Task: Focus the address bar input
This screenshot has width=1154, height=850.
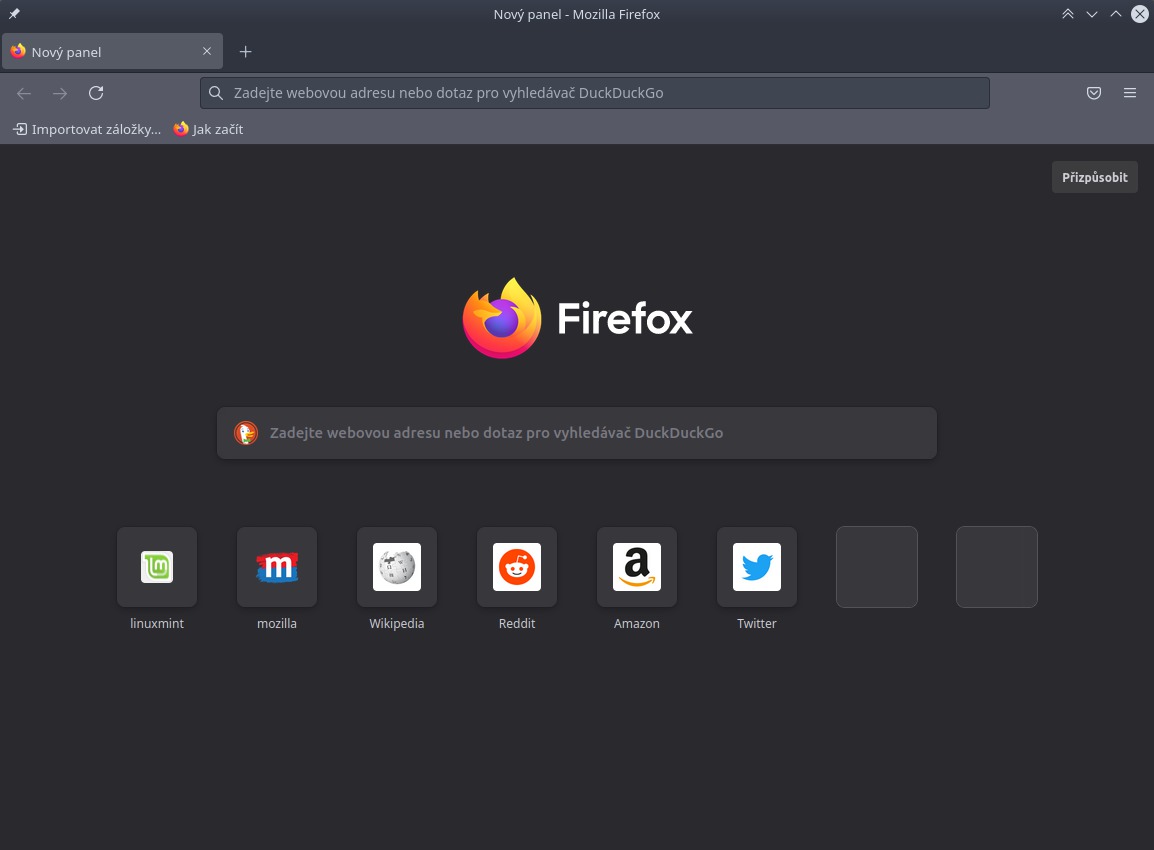Action: coord(595,93)
